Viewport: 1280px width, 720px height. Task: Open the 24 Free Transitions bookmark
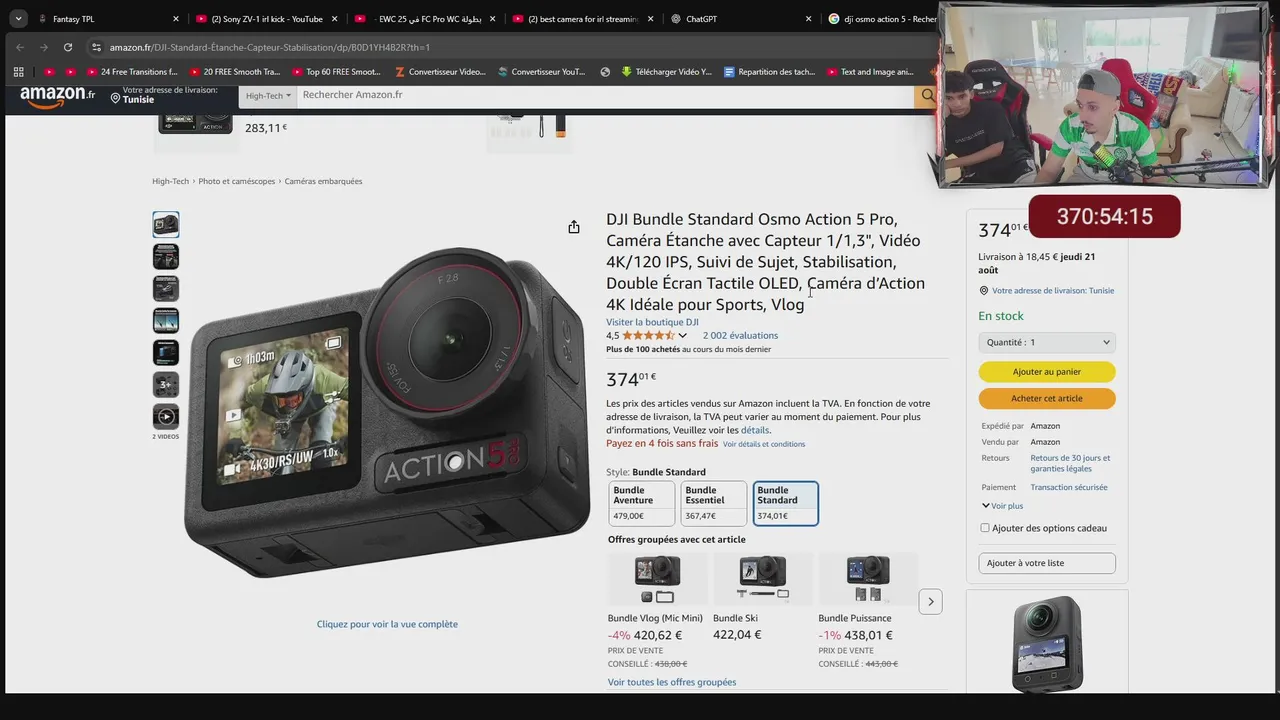point(132,72)
